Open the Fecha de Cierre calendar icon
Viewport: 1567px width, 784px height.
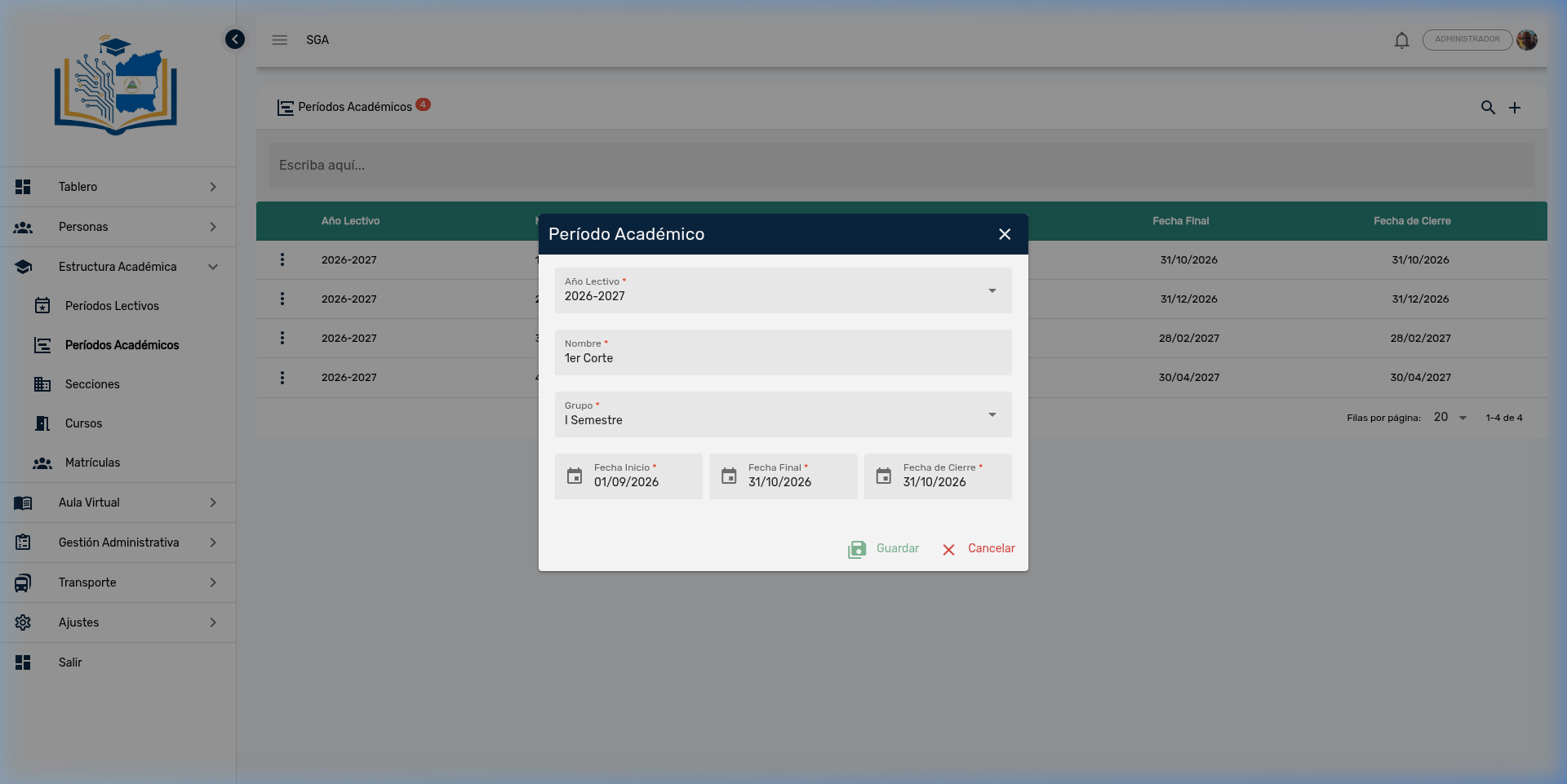[x=884, y=476]
